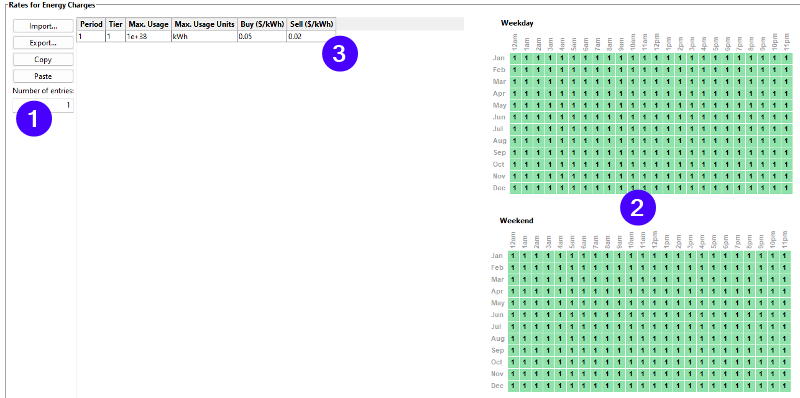Select Weekend schedule cell Jan at 12am
The width and height of the screenshot is (800, 398).
(x=513, y=256)
